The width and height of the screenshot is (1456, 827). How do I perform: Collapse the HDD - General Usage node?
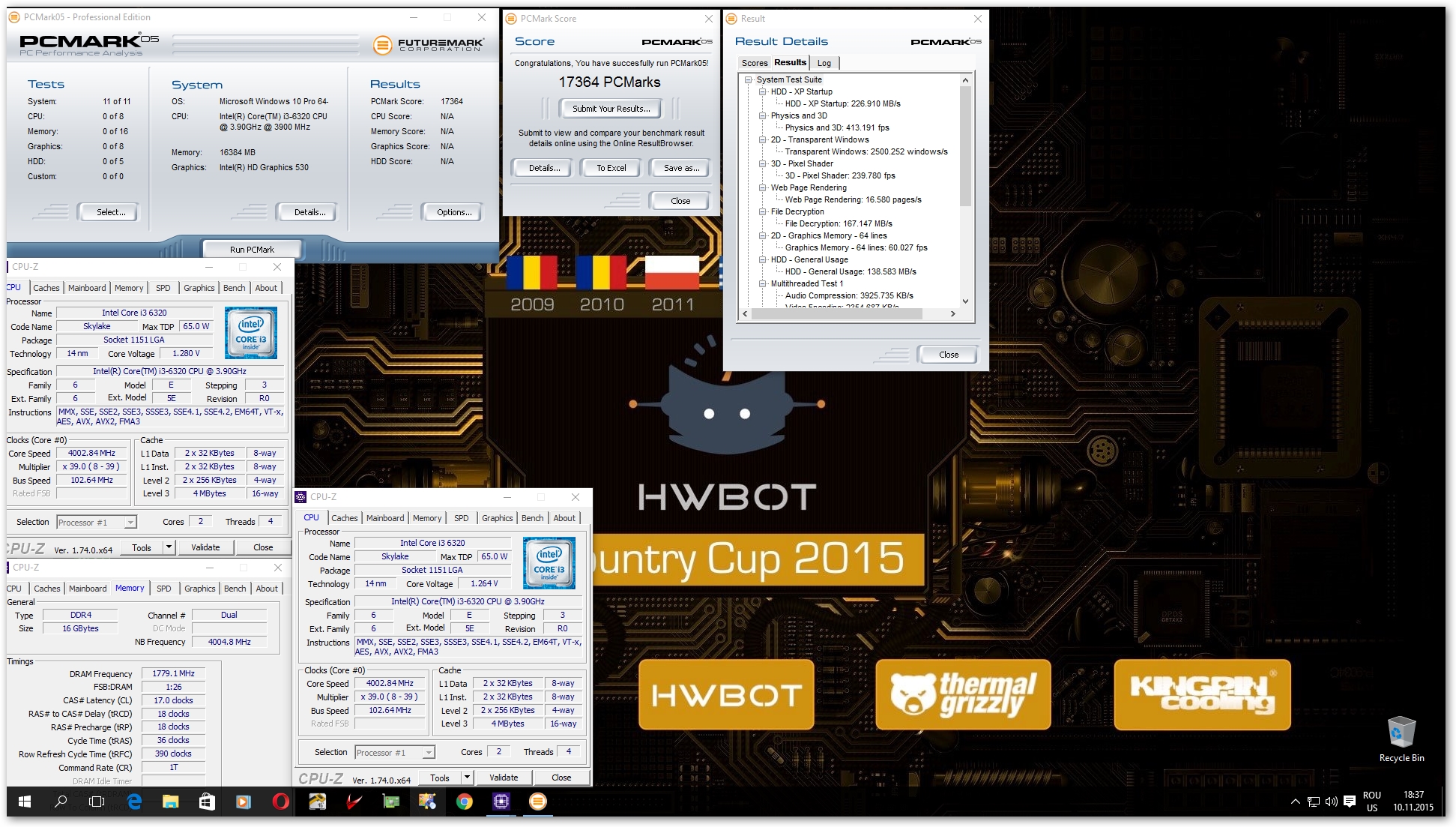pyautogui.click(x=762, y=259)
